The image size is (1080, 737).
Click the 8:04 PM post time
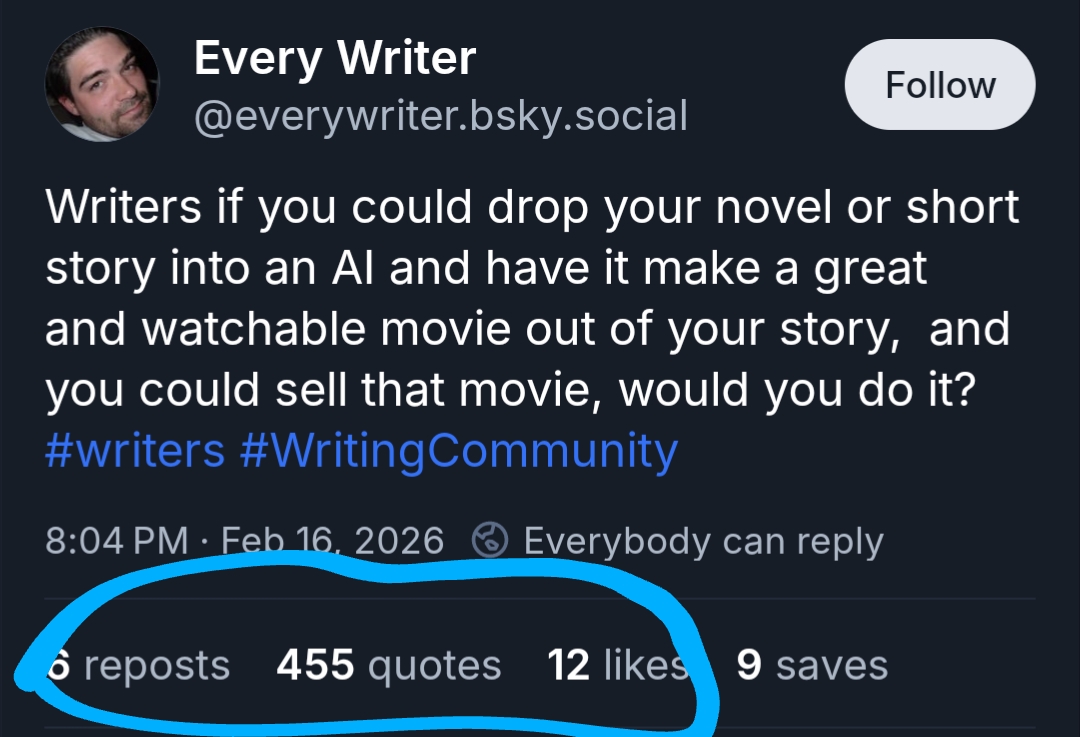(x=117, y=541)
